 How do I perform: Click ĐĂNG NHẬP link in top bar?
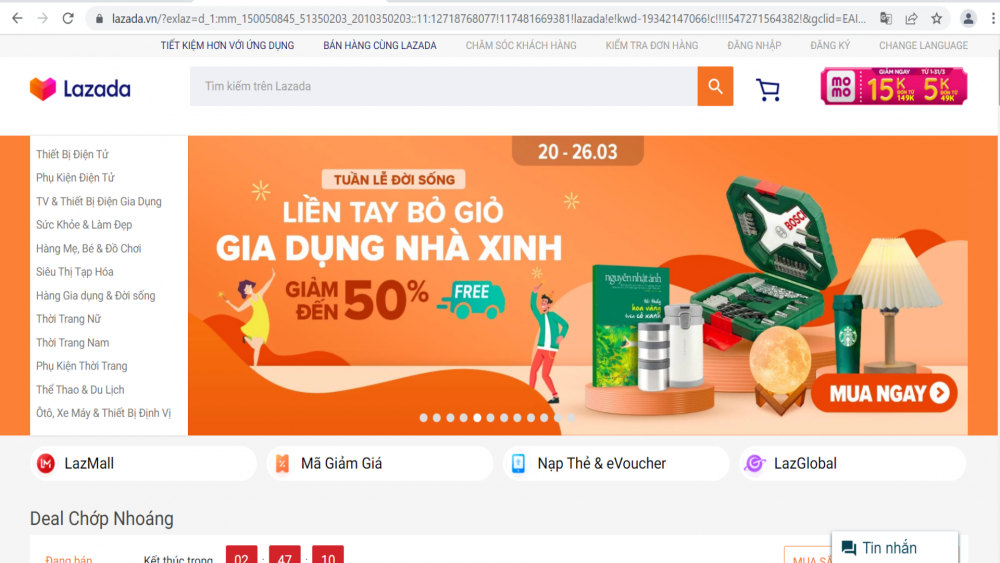[x=754, y=45]
